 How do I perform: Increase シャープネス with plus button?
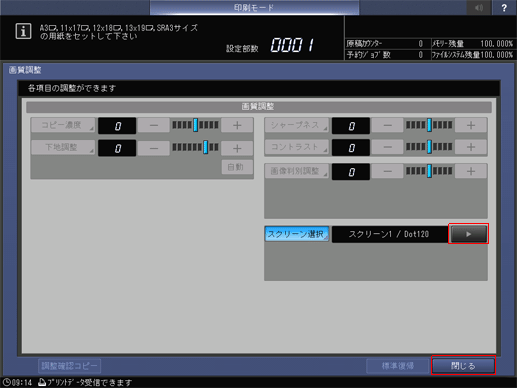[471, 125]
